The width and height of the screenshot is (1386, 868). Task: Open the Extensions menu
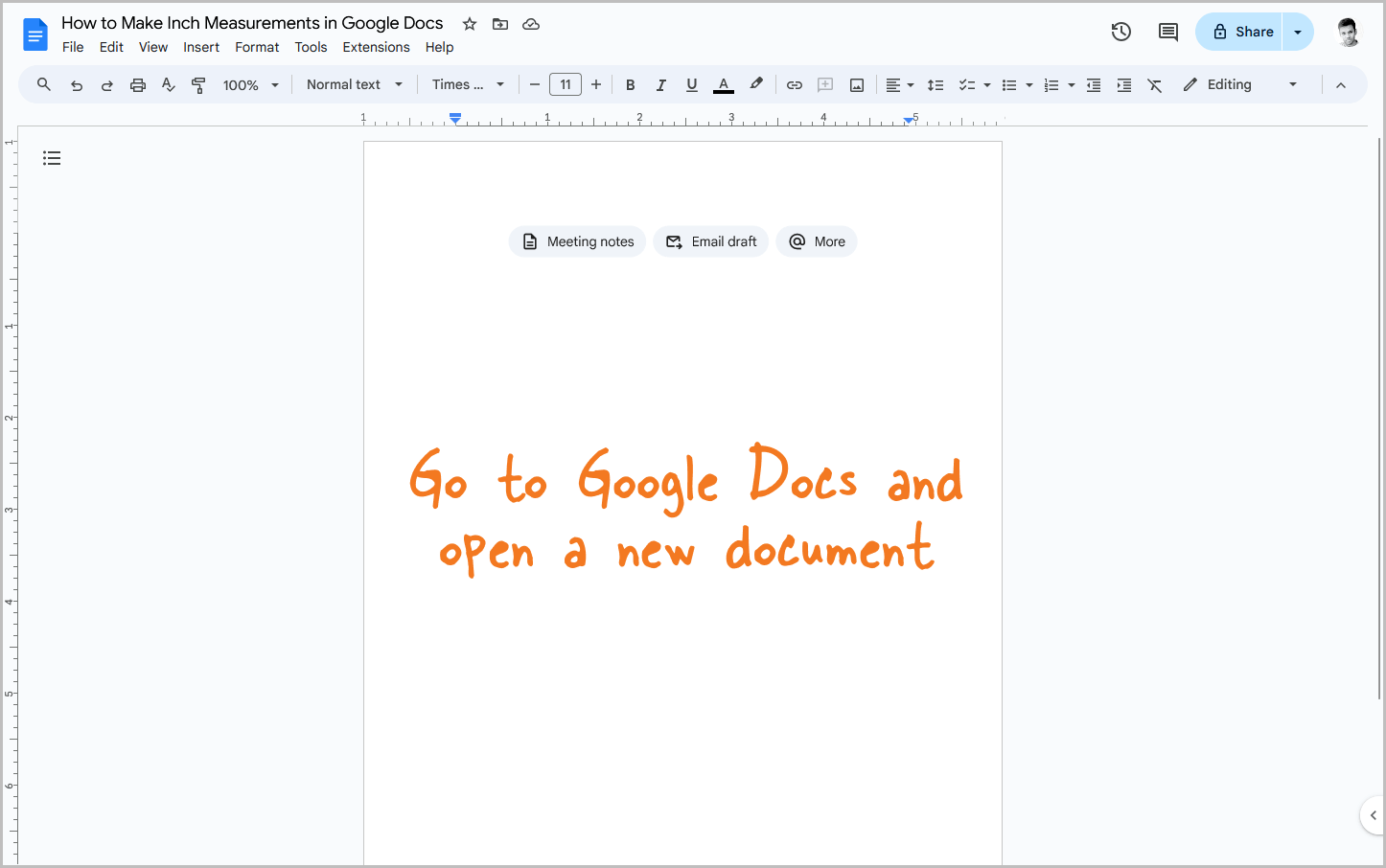(x=376, y=47)
